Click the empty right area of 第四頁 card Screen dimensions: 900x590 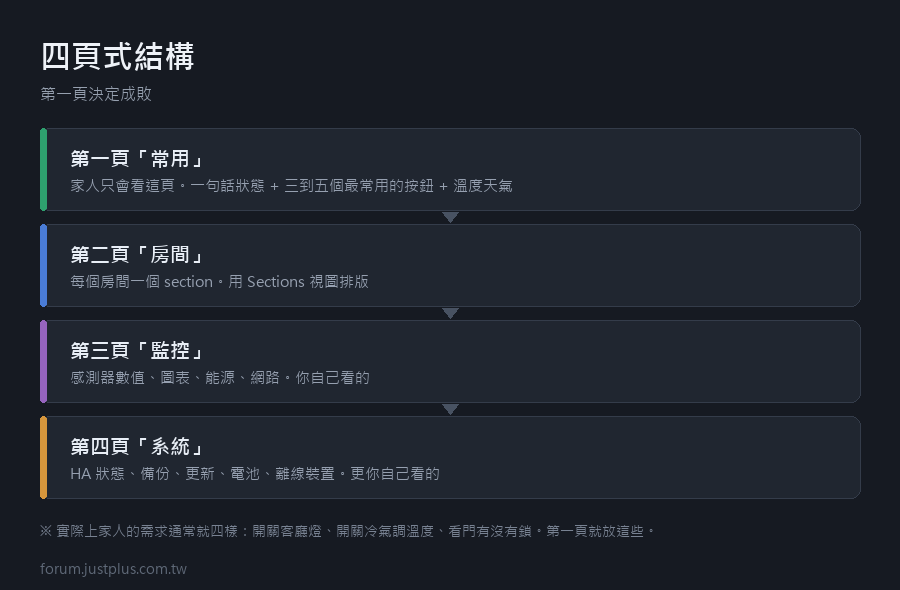(x=649, y=457)
